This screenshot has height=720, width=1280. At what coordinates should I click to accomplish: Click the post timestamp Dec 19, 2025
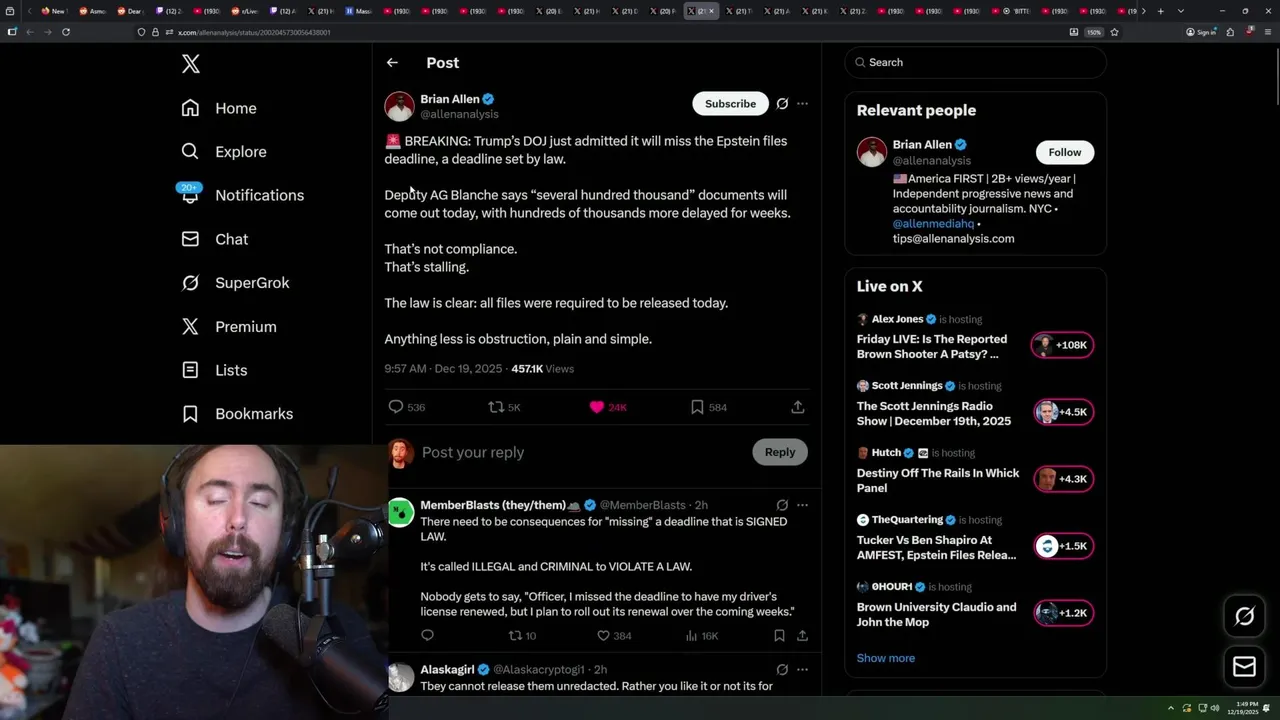click(443, 369)
